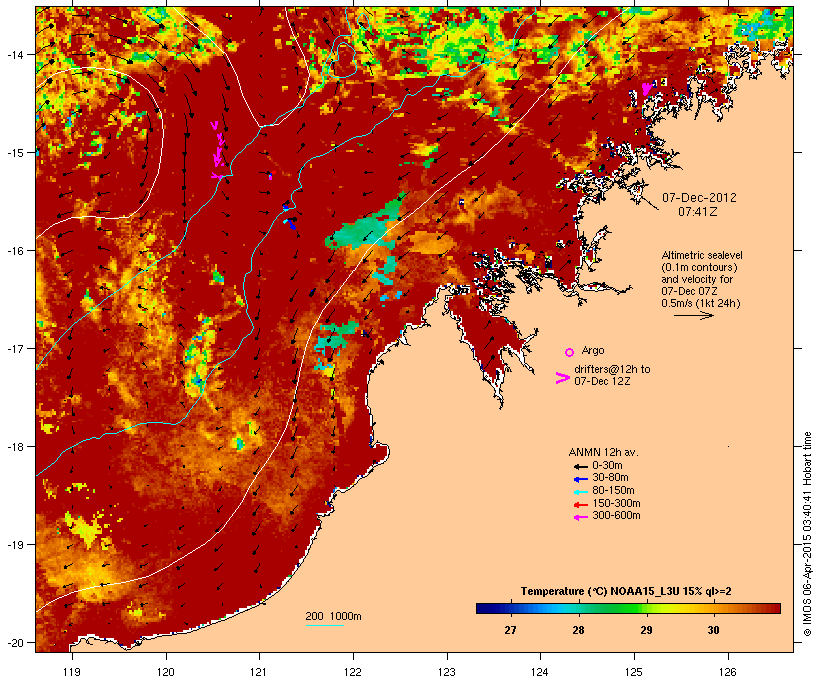The height and width of the screenshot is (680, 820).
Task: Click the '80-150m' depth label
Action: [x=613, y=491]
